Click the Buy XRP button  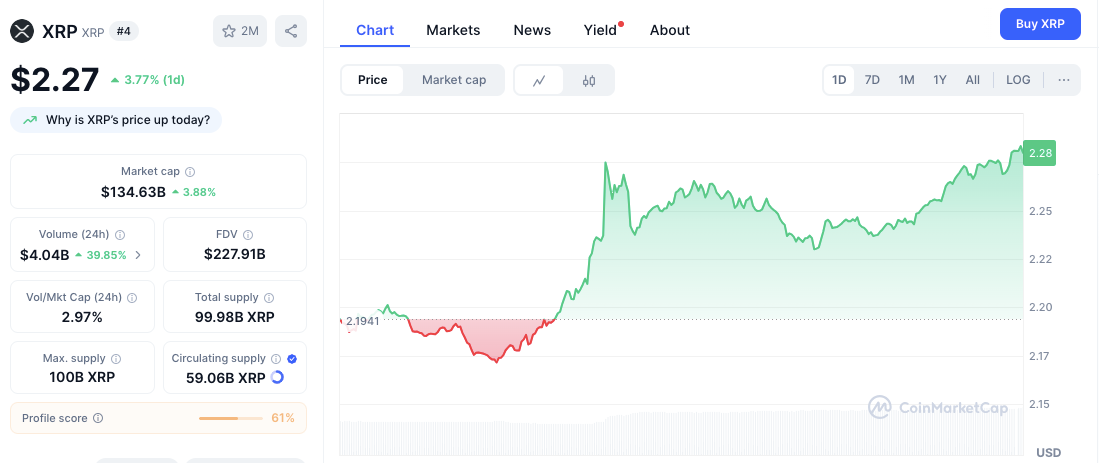click(x=1040, y=24)
